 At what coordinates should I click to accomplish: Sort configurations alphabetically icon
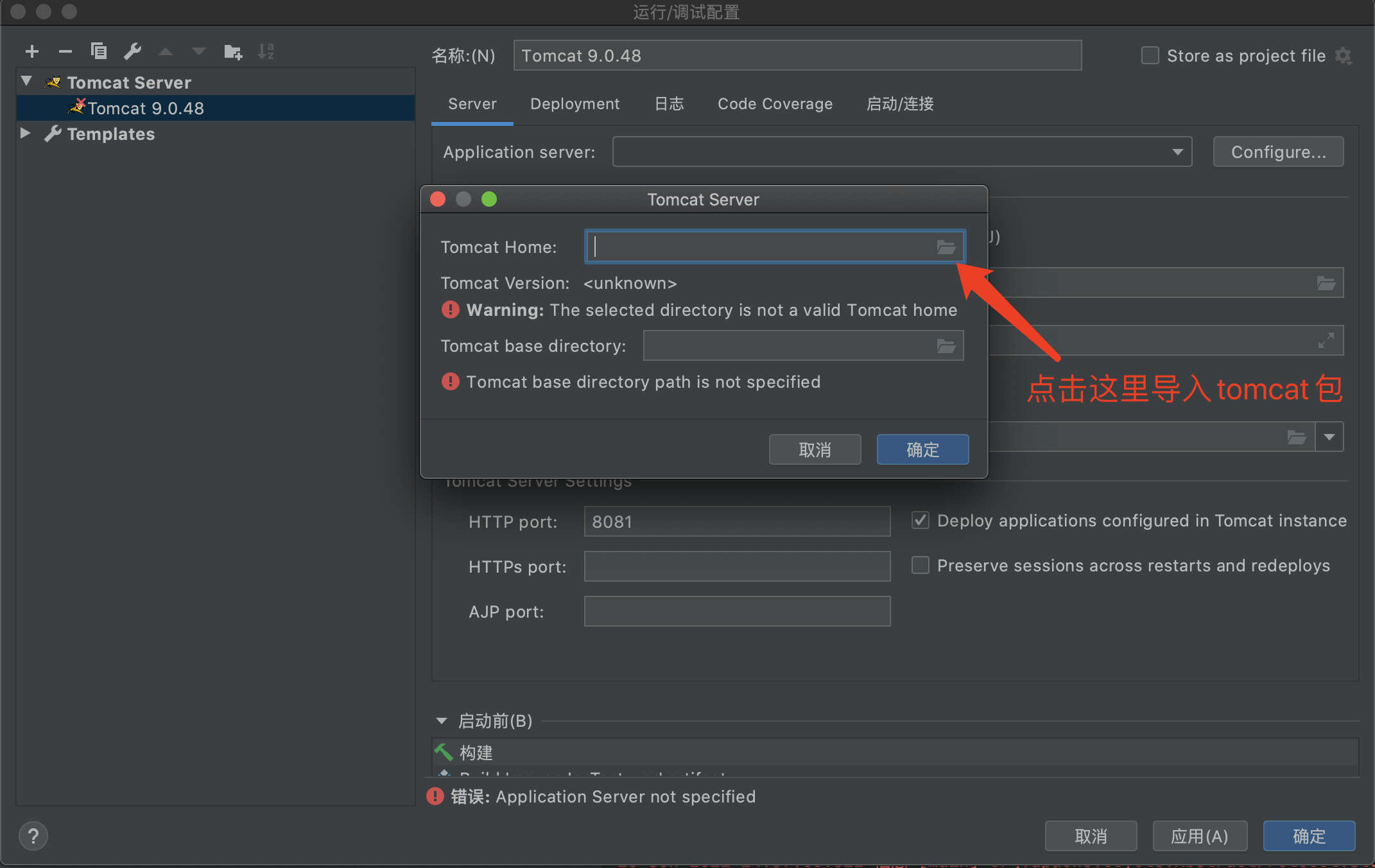266,51
